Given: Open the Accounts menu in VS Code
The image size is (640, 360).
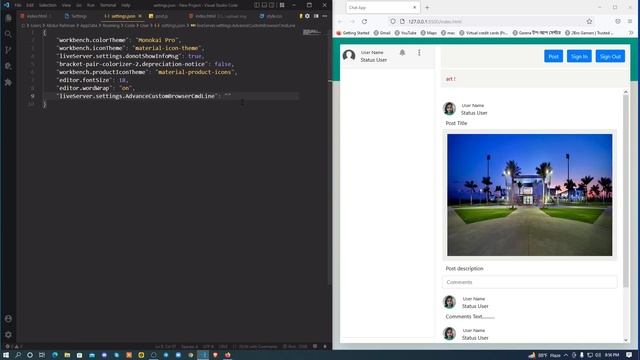Looking at the screenshot, I should click(8, 318).
